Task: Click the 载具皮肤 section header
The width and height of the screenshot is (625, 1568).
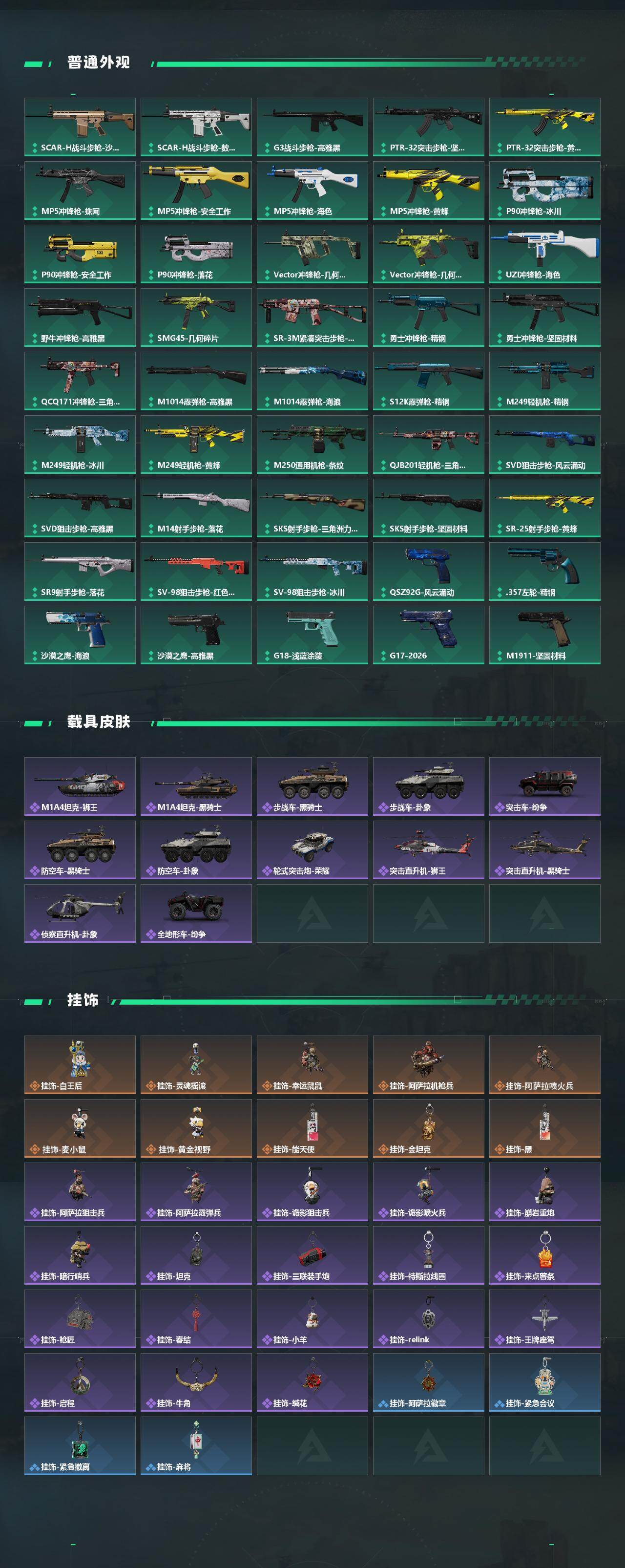Action: pos(99,722)
